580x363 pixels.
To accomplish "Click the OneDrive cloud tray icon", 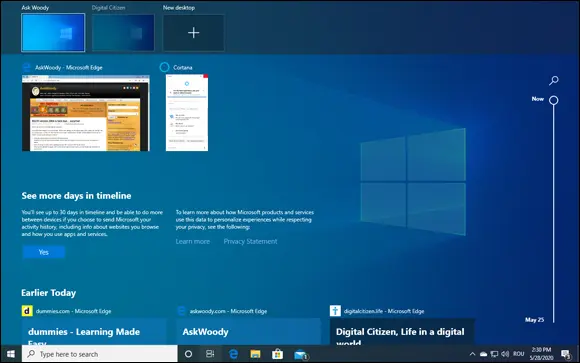I will click(x=483, y=354).
